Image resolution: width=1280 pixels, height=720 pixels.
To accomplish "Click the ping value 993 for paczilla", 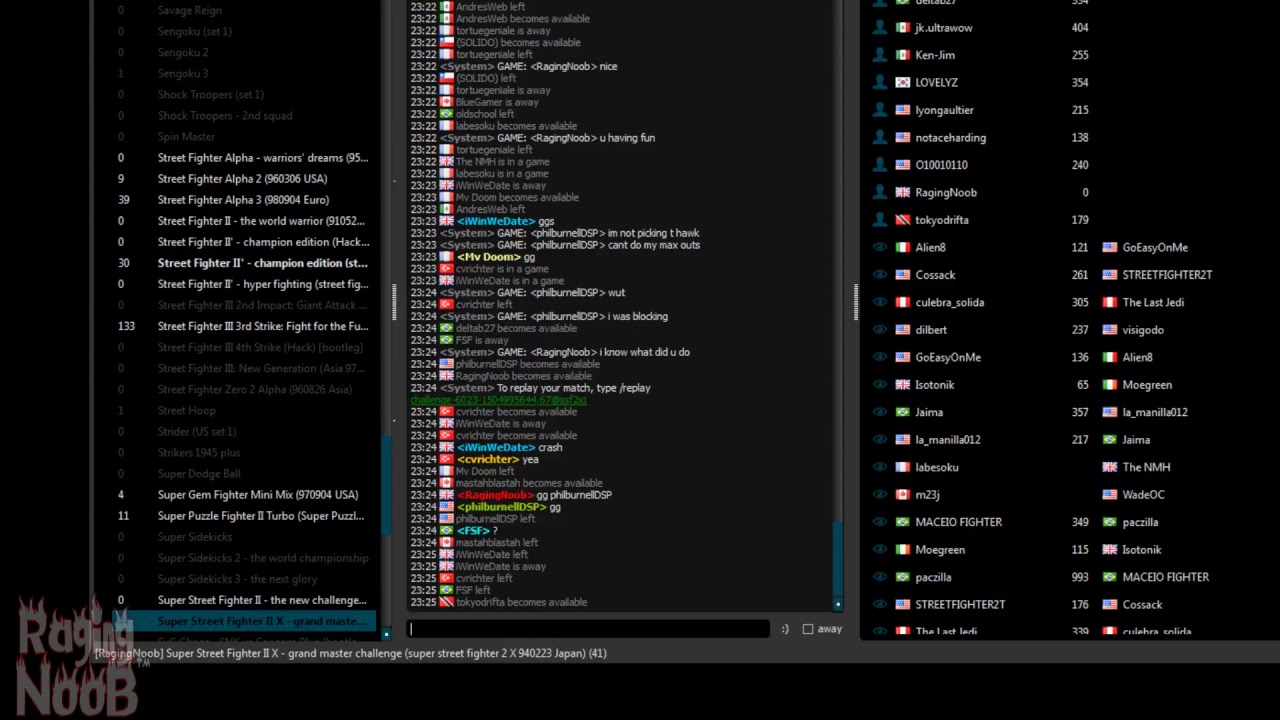I will pyautogui.click(x=1080, y=577).
